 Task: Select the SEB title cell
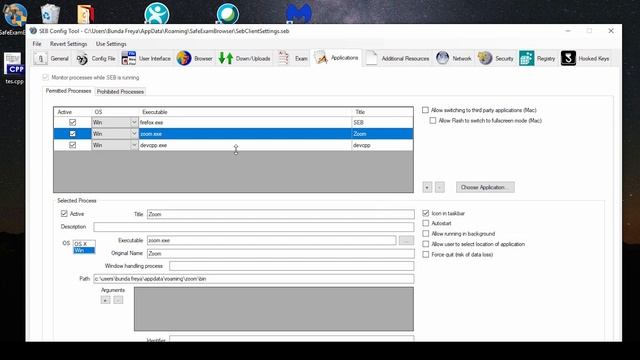click(382, 122)
